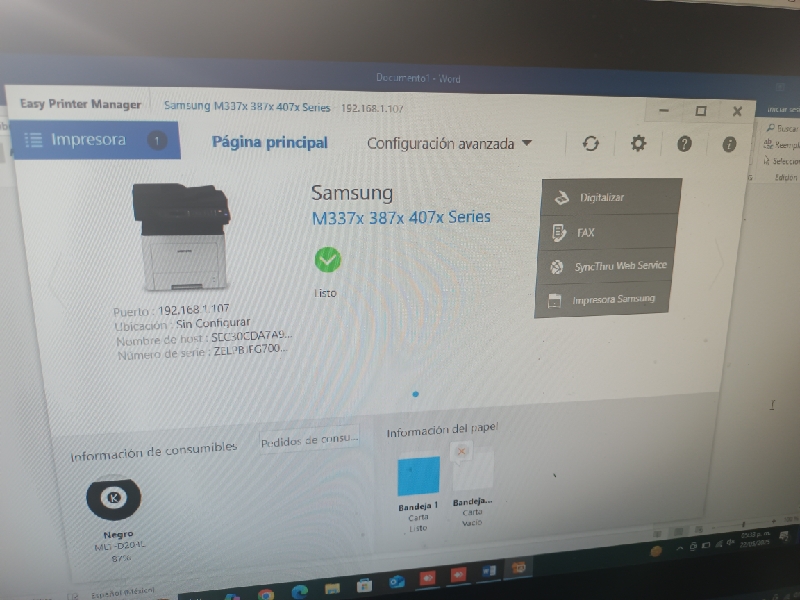Click the green check status icon above Listo

pos(328,260)
